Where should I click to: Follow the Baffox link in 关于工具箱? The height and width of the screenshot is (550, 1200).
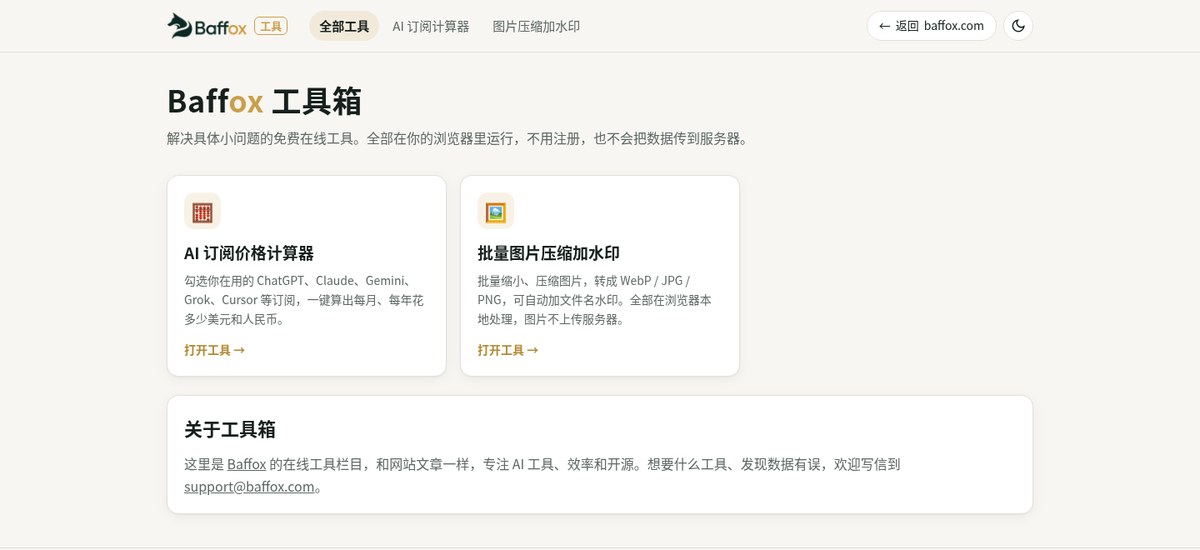[x=246, y=464]
